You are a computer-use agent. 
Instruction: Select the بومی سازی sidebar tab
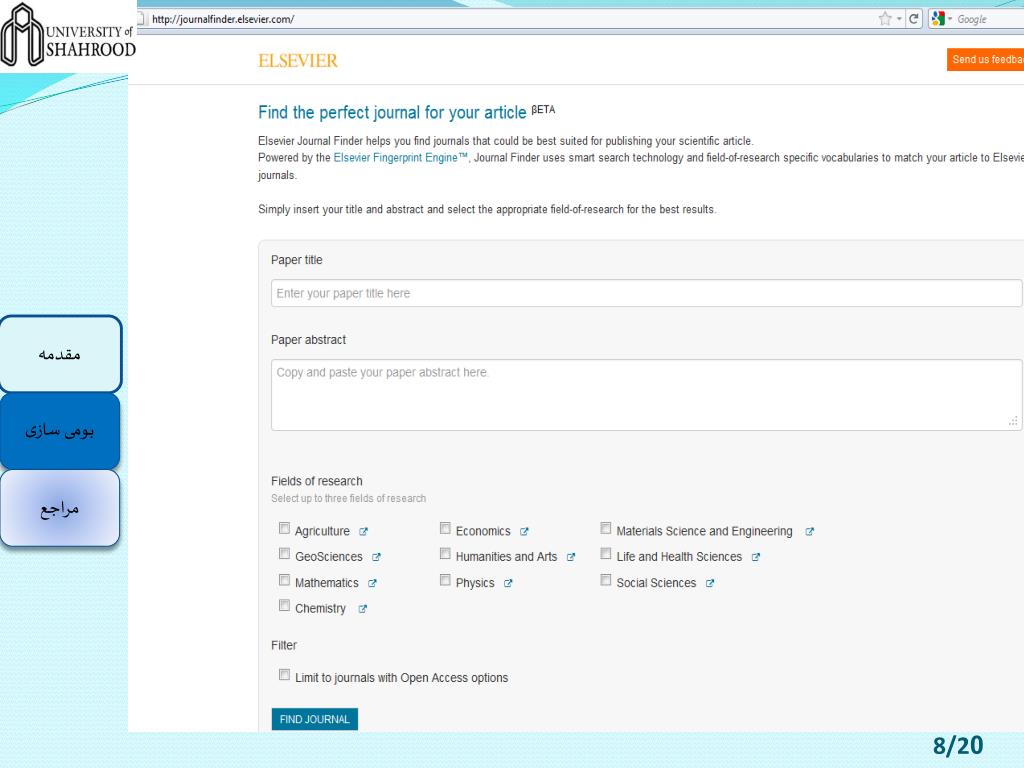click(60, 431)
